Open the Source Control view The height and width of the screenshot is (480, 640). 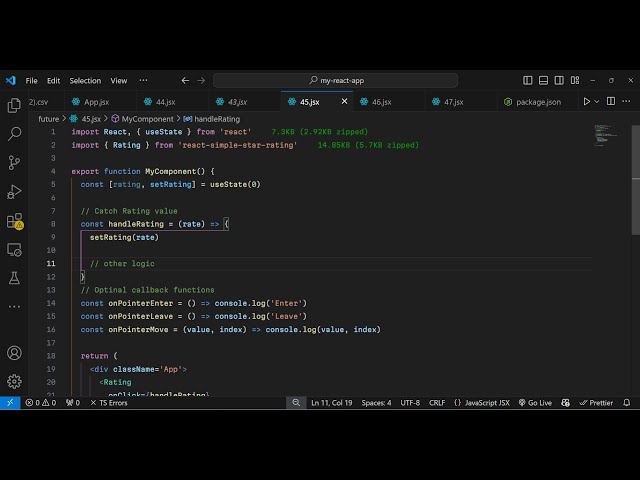(14, 162)
